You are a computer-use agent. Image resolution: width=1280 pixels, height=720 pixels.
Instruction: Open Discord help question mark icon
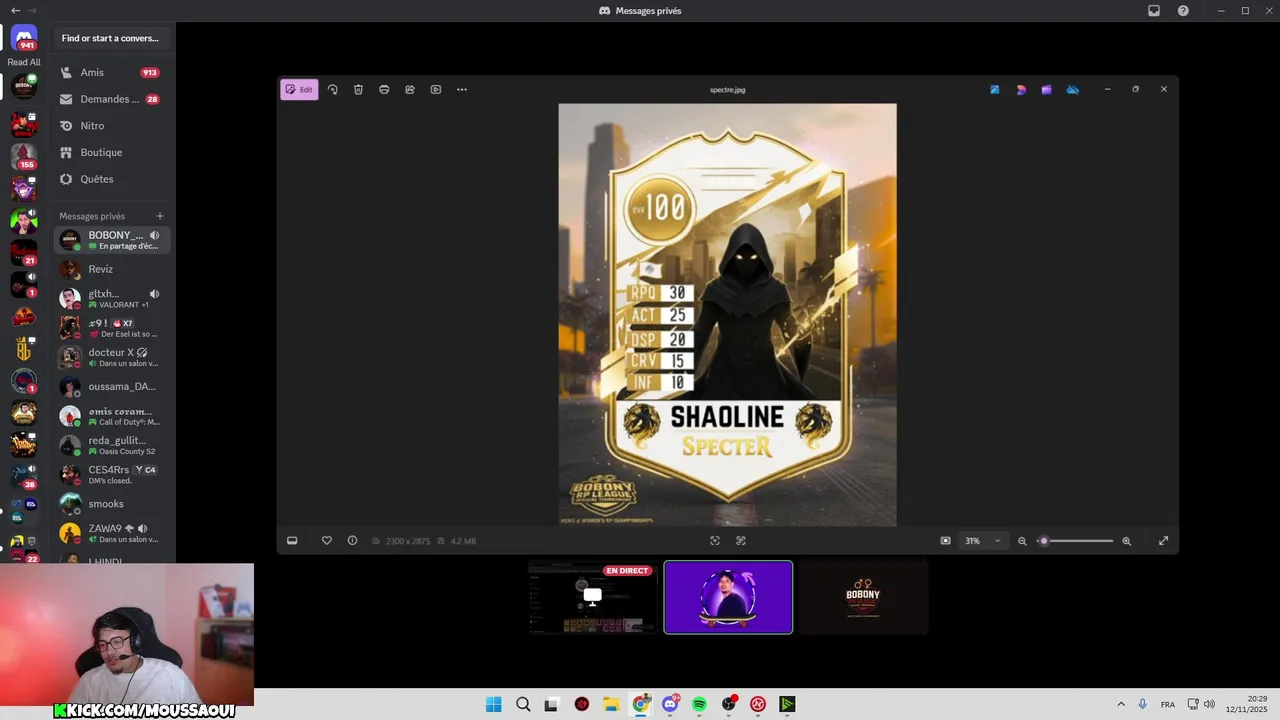point(1183,11)
